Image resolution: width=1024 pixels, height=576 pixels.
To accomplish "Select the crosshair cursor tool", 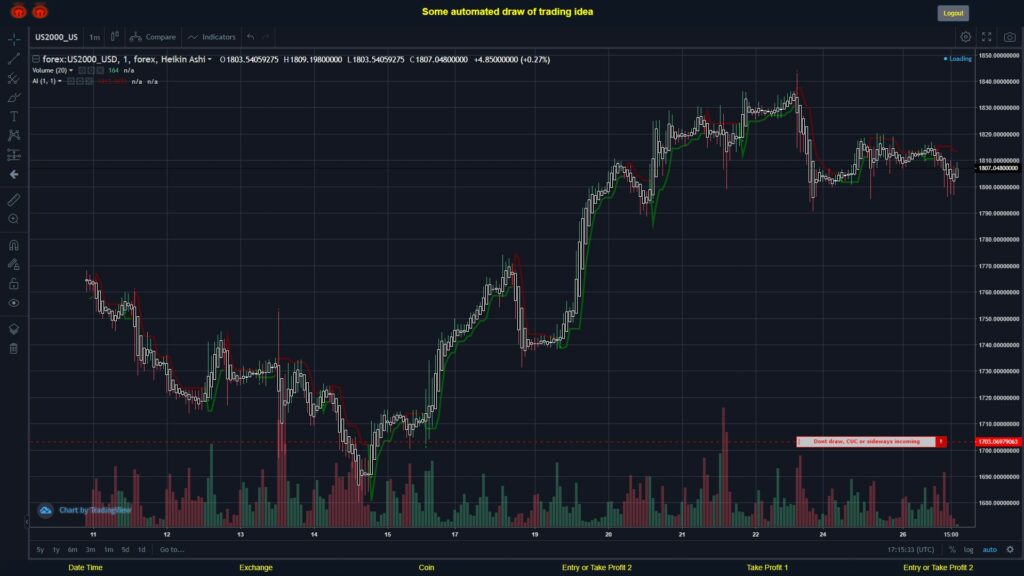I will [x=14, y=39].
